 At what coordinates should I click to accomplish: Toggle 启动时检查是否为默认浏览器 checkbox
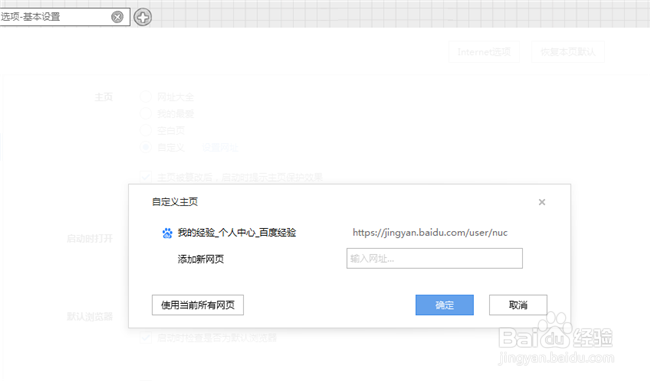[x=146, y=337]
